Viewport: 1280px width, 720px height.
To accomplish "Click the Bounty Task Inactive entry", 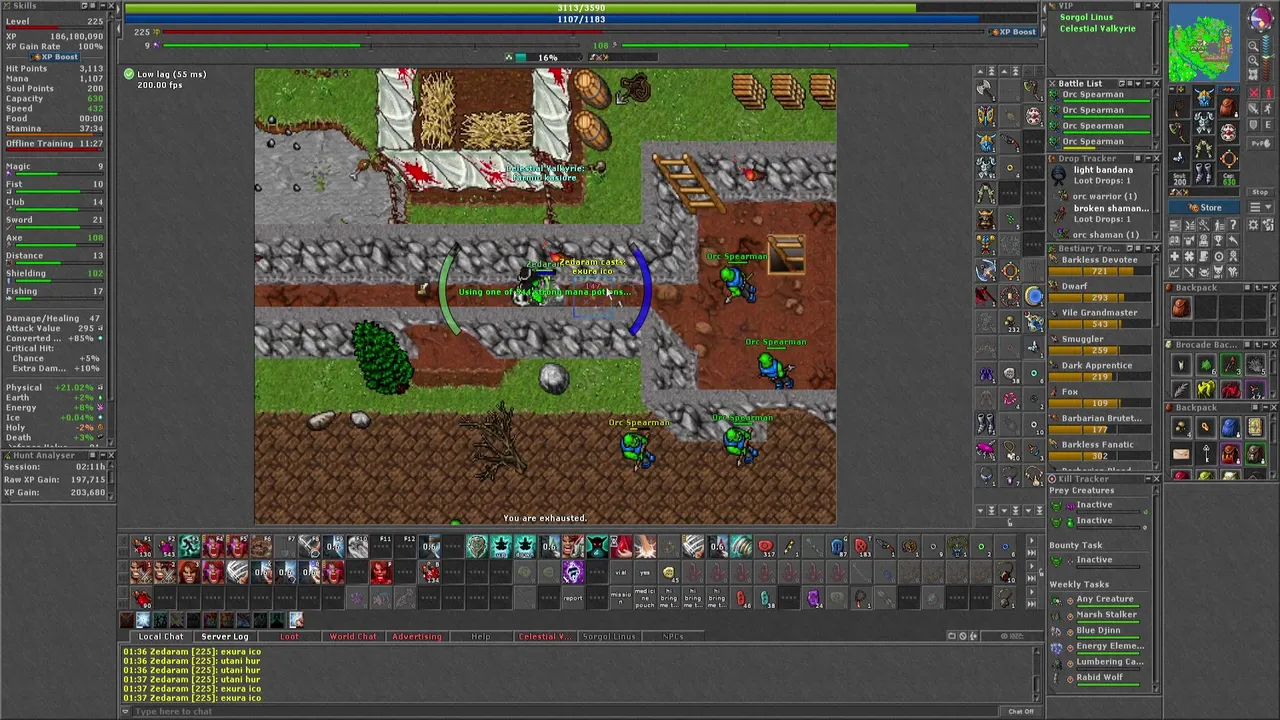I will coord(1094,560).
